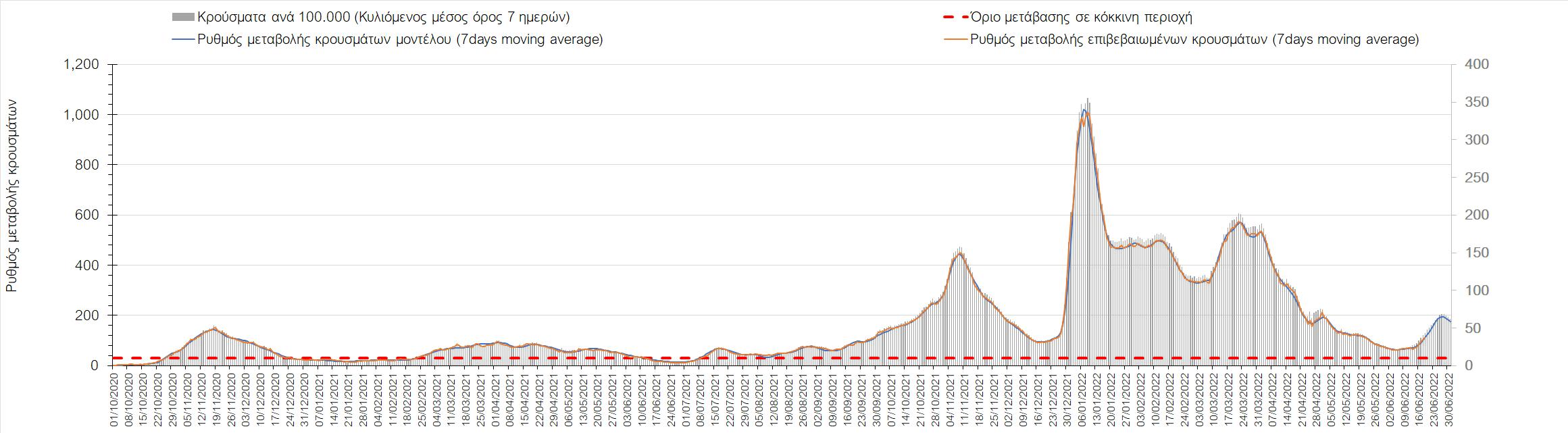Click the 600 label on left axis
Viewport: 1568px width, 433px height.
tap(88, 215)
